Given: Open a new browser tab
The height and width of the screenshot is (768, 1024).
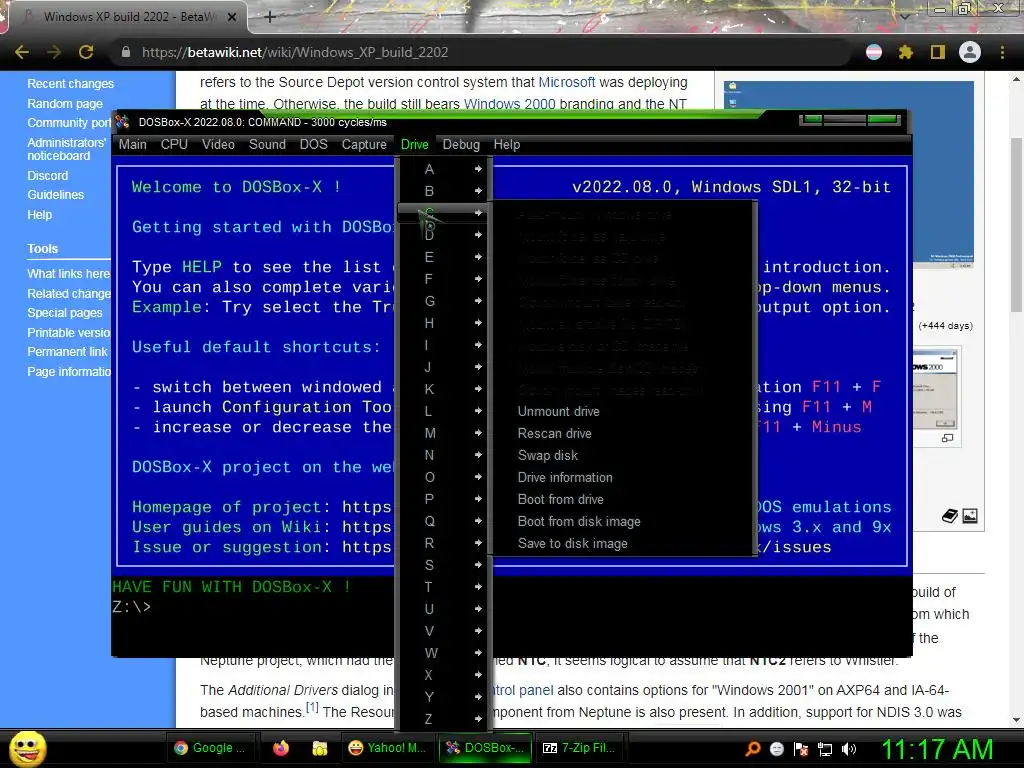Looking at the screenshot, I should (270, 17).
